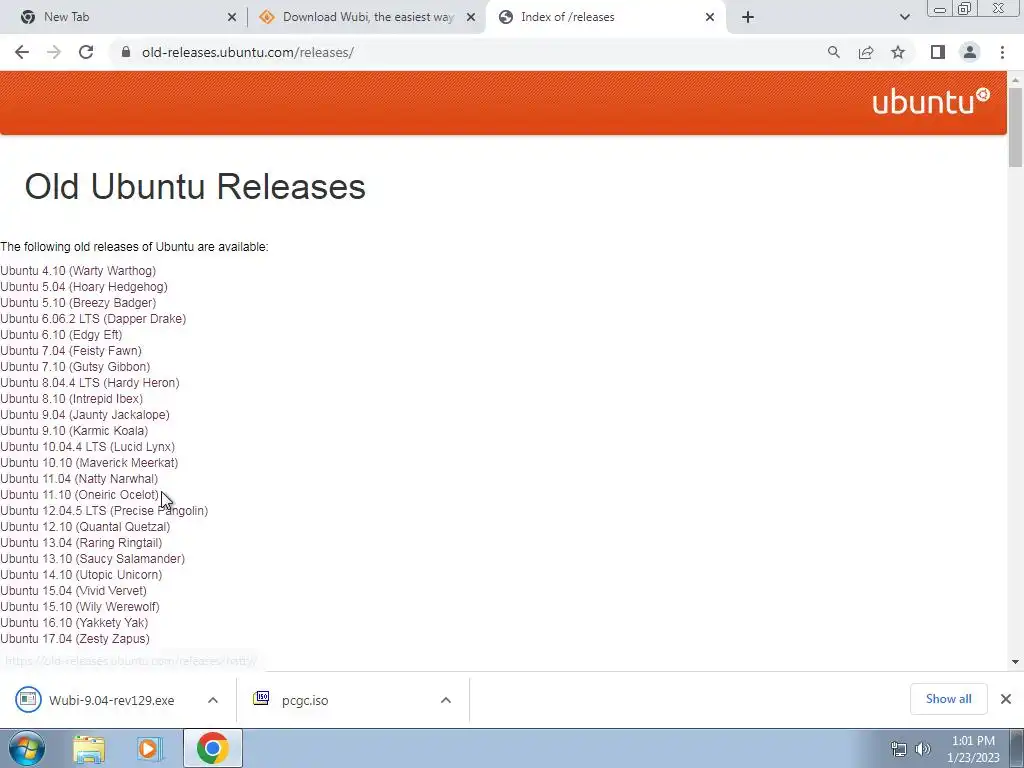This screenshot has height=768, width=1024.
Task: Close the New Tab tab
Action: point(232,17)
